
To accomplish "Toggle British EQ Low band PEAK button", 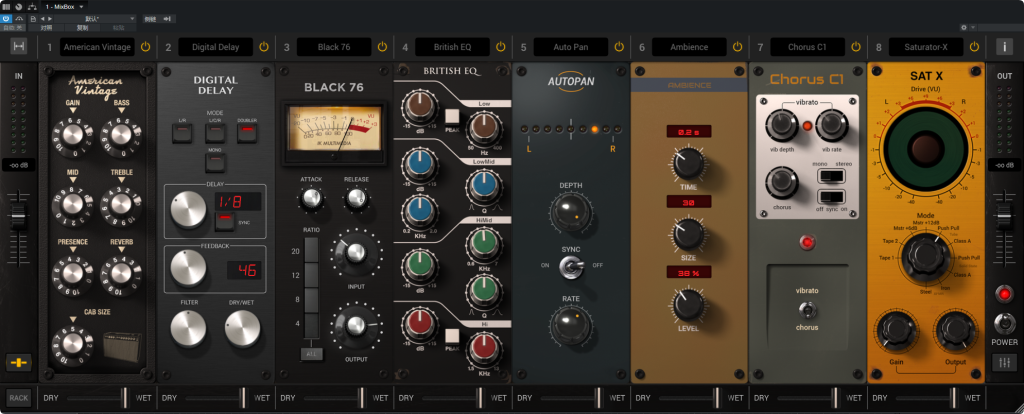I will click(x=453, y=117).
